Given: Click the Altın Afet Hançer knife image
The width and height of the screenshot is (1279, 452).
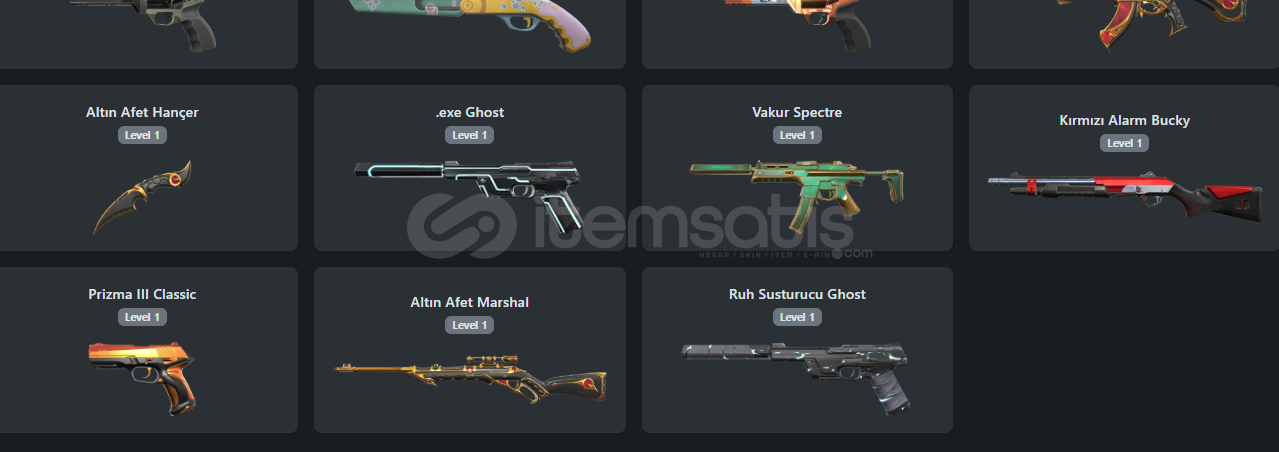Looking at the screenshot, I should [x=143, y=197].
